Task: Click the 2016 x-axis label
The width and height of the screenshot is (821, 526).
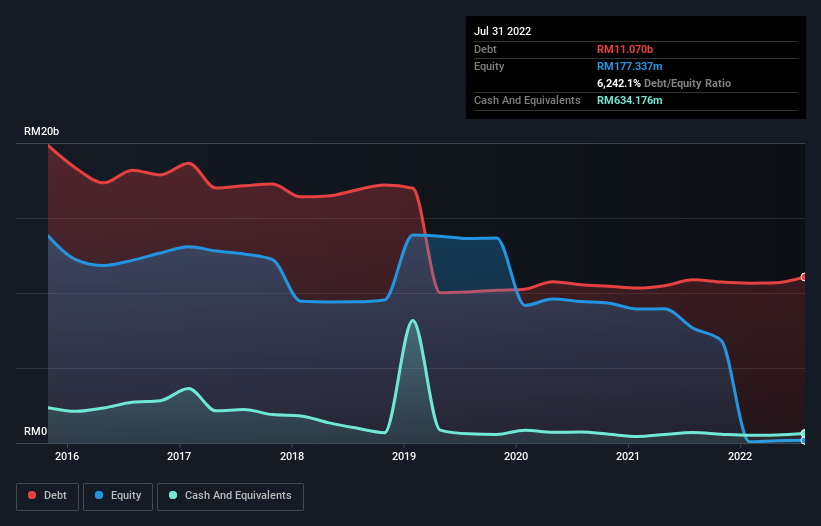Action: (x=67, y=456)
